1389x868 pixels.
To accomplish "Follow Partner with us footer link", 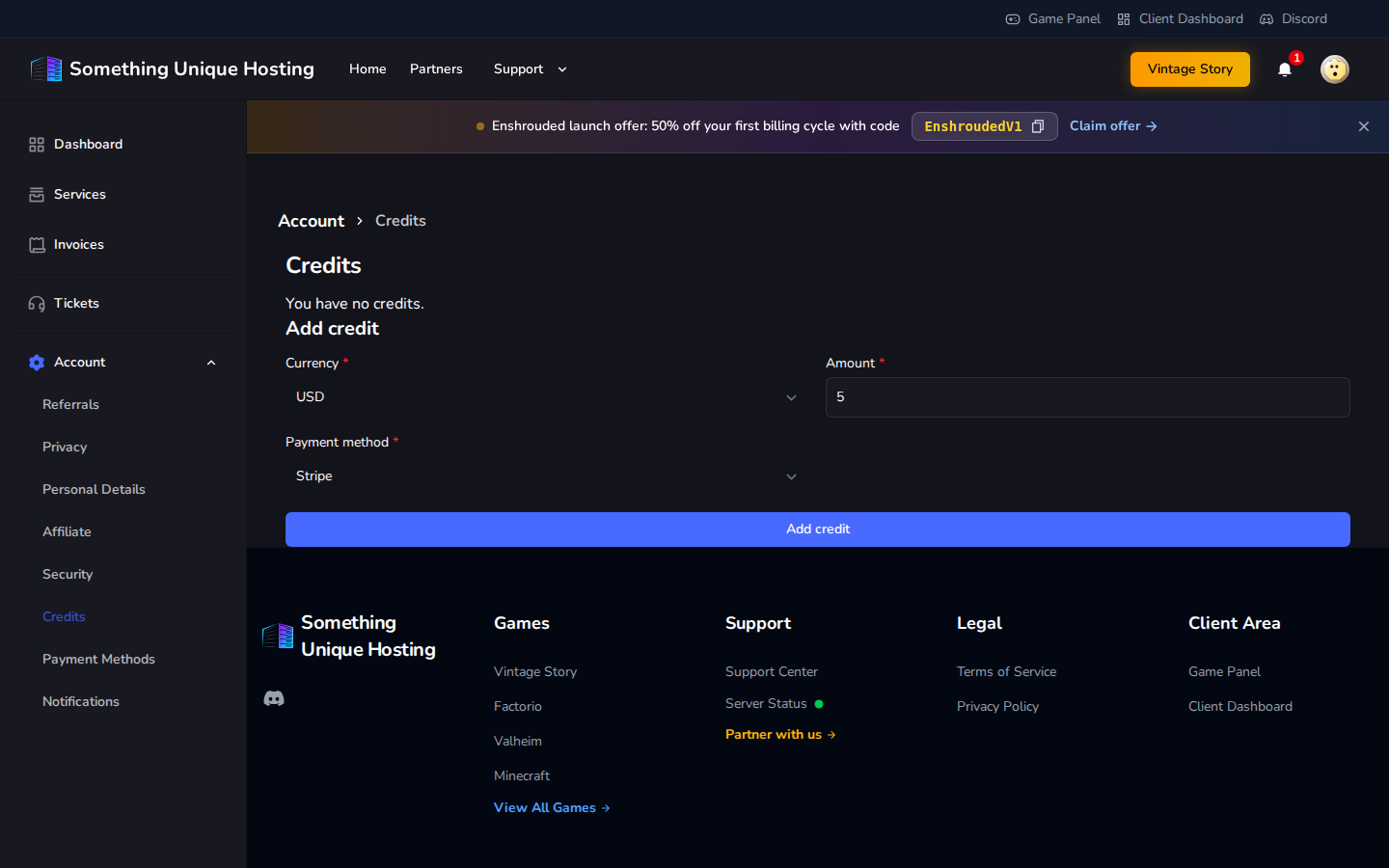I will pyautogui.click(x=780, y=735).
